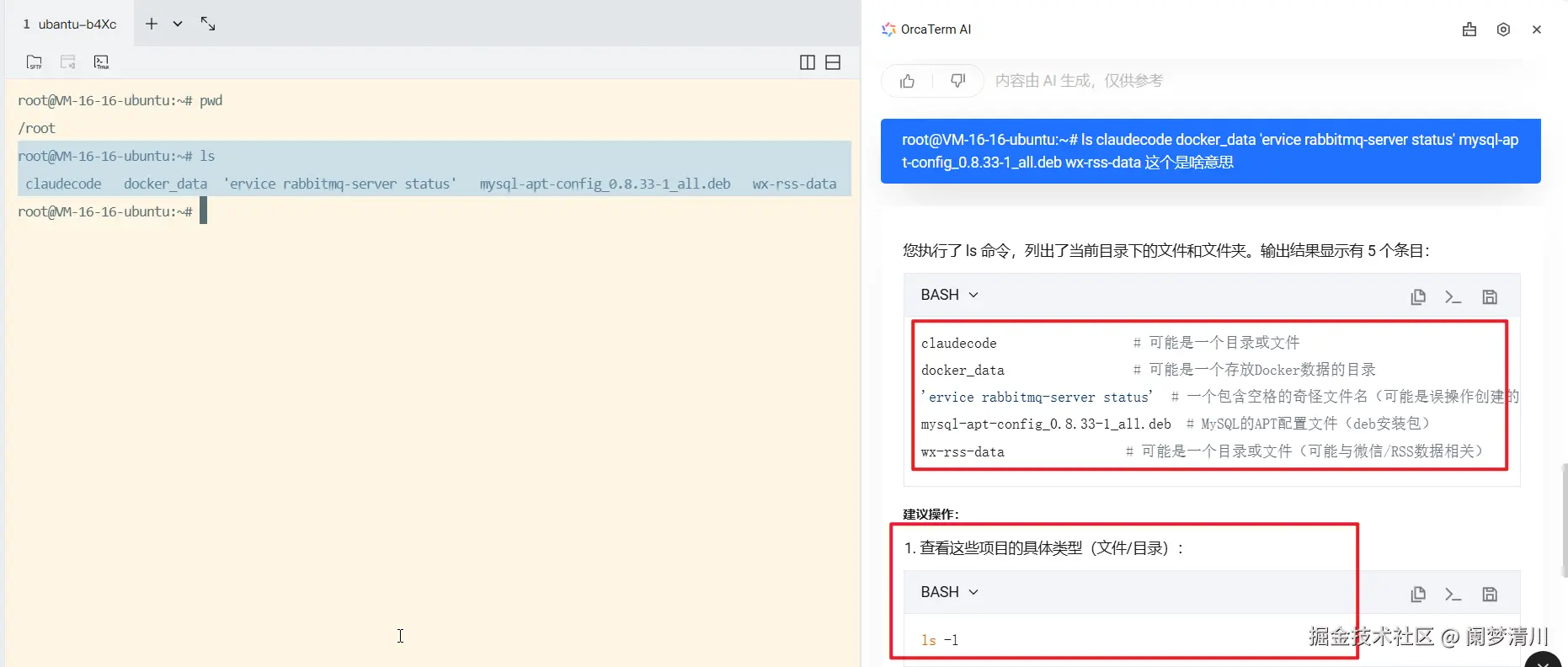The image size is (1568, 667).
Task: Open BASH language dropdown above 'ls -l'
Action: pos(949,592)
